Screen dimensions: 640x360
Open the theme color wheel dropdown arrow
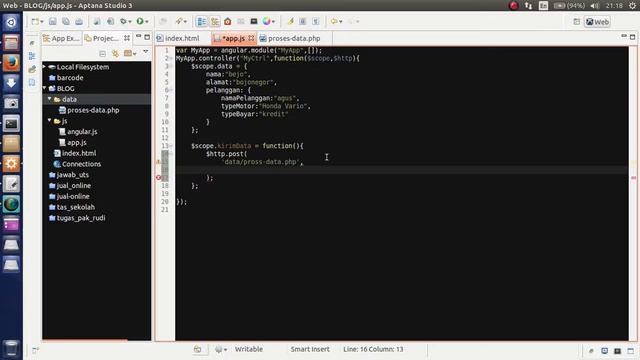[273, 22]
